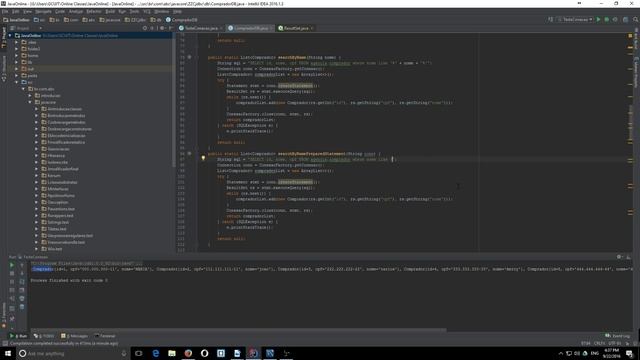The image size is (640, 360).
Task: Use the collapse-all icon in the Project panel
Action: coord(153,28)
